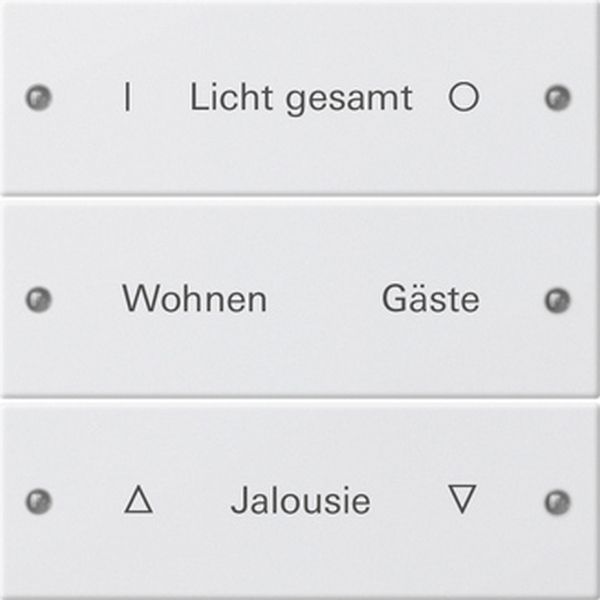Click the seam between middle and bottom rockers
The width and height of the screenshot is (600, 600).
click(300, 399)
